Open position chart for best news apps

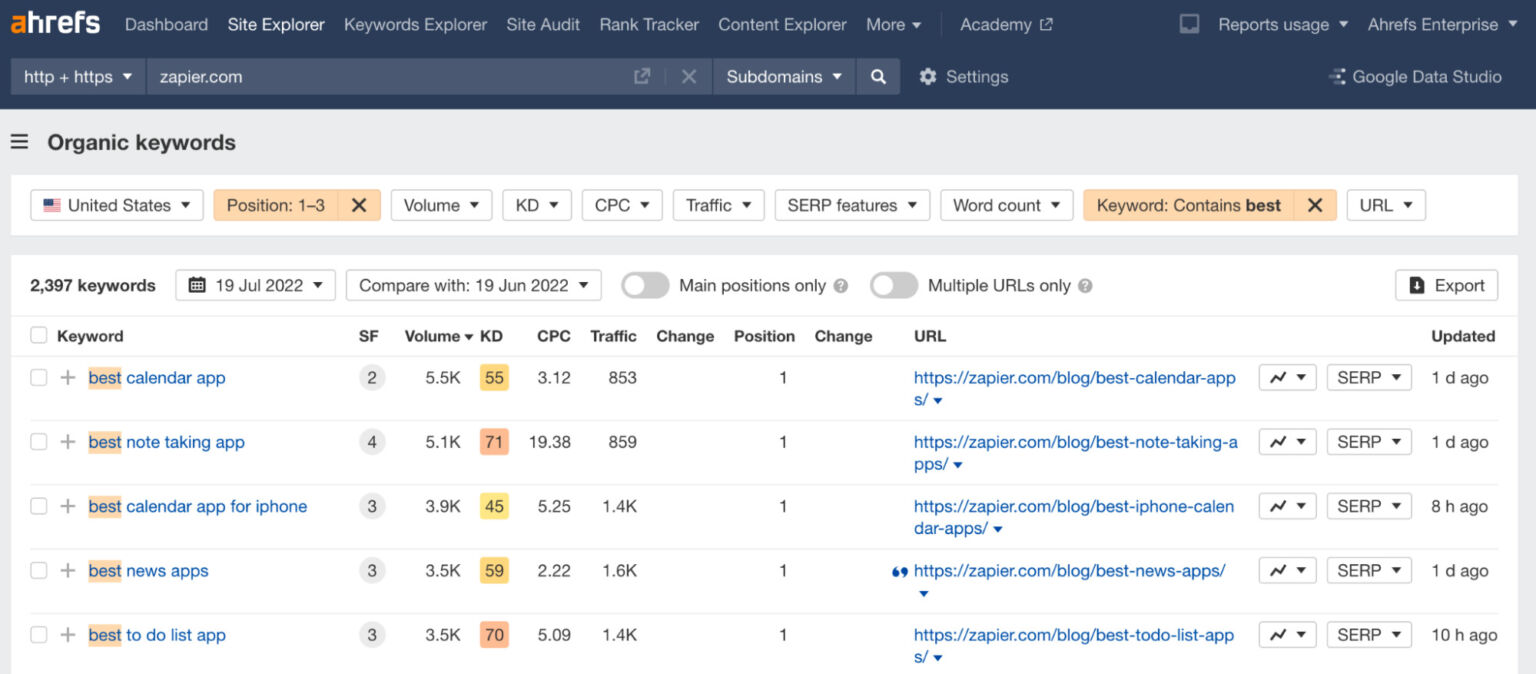(1287, 571)
